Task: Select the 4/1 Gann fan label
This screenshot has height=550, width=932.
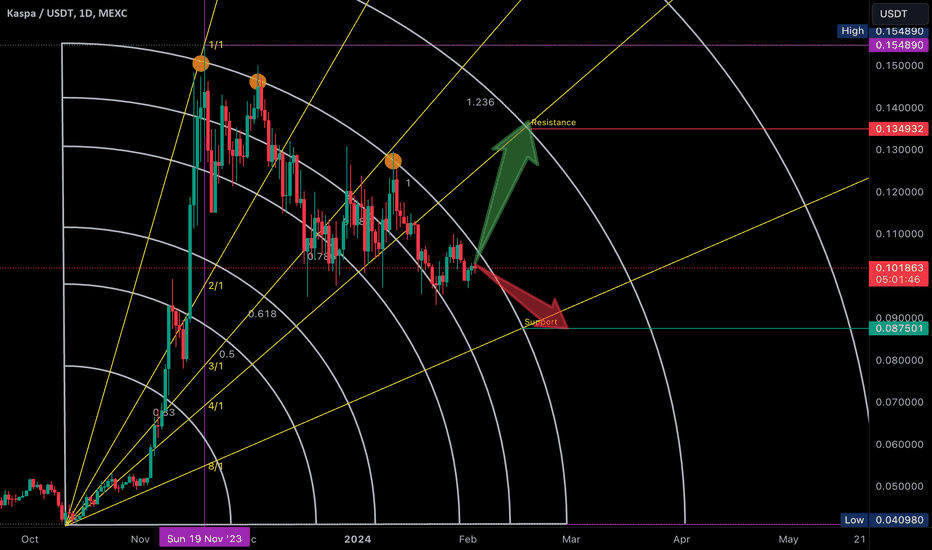Action: pyautogui.click(x=216, y=406)
